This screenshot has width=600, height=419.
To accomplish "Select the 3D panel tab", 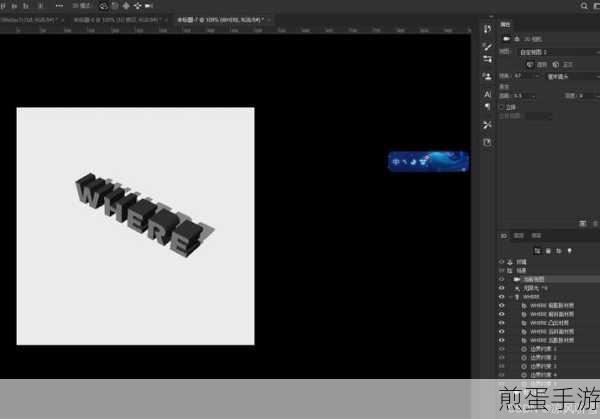I will tap(504, 236).
